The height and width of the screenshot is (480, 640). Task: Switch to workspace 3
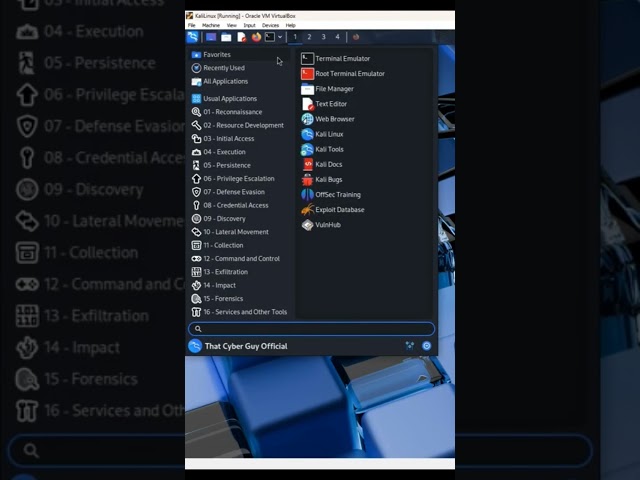[323, 37]
